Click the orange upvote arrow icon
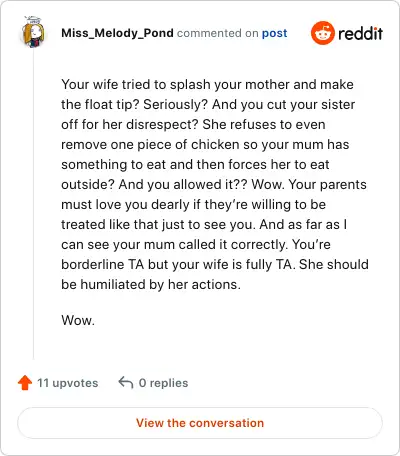The image size is (400, 456). click(25, 383)
